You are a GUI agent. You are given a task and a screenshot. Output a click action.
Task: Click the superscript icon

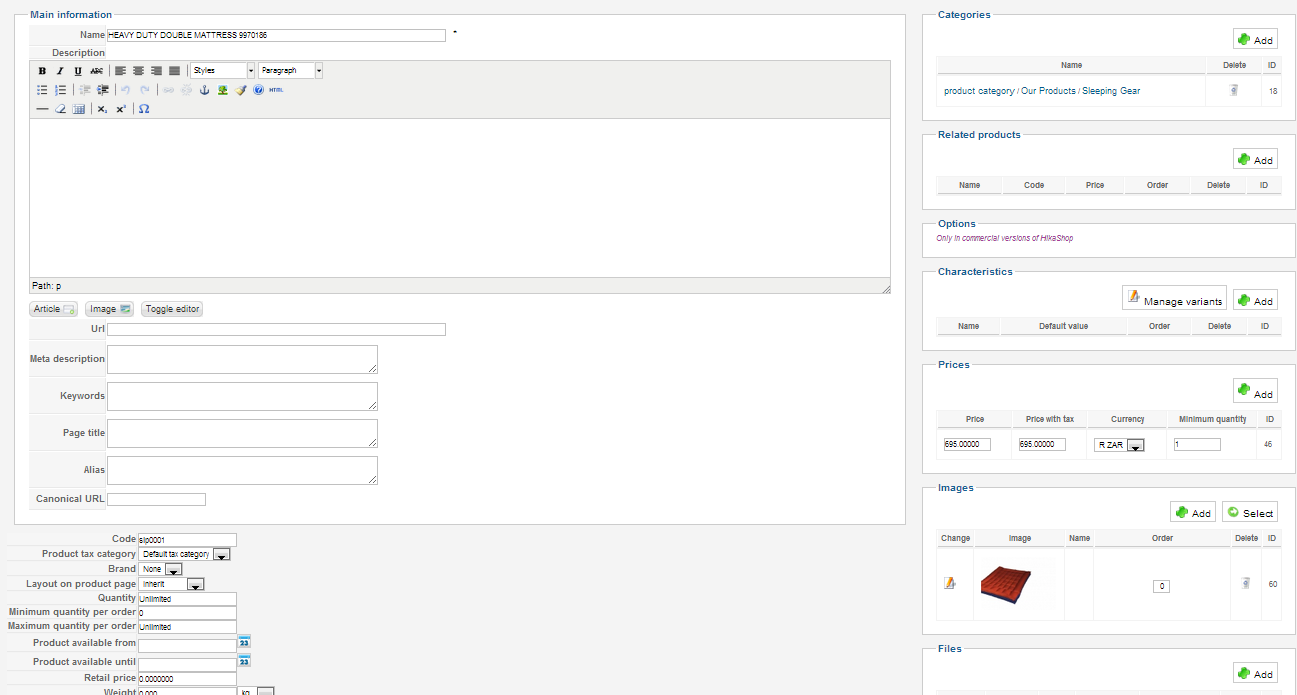[121, 109]
